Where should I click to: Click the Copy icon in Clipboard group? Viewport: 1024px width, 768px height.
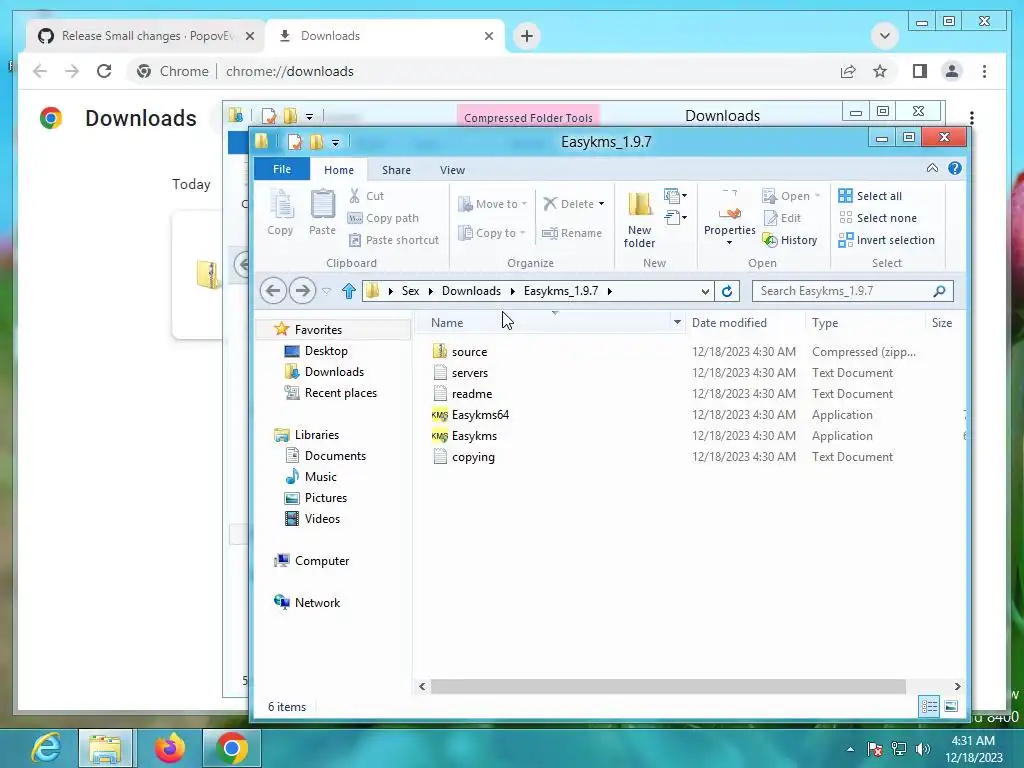click(280, 212)
